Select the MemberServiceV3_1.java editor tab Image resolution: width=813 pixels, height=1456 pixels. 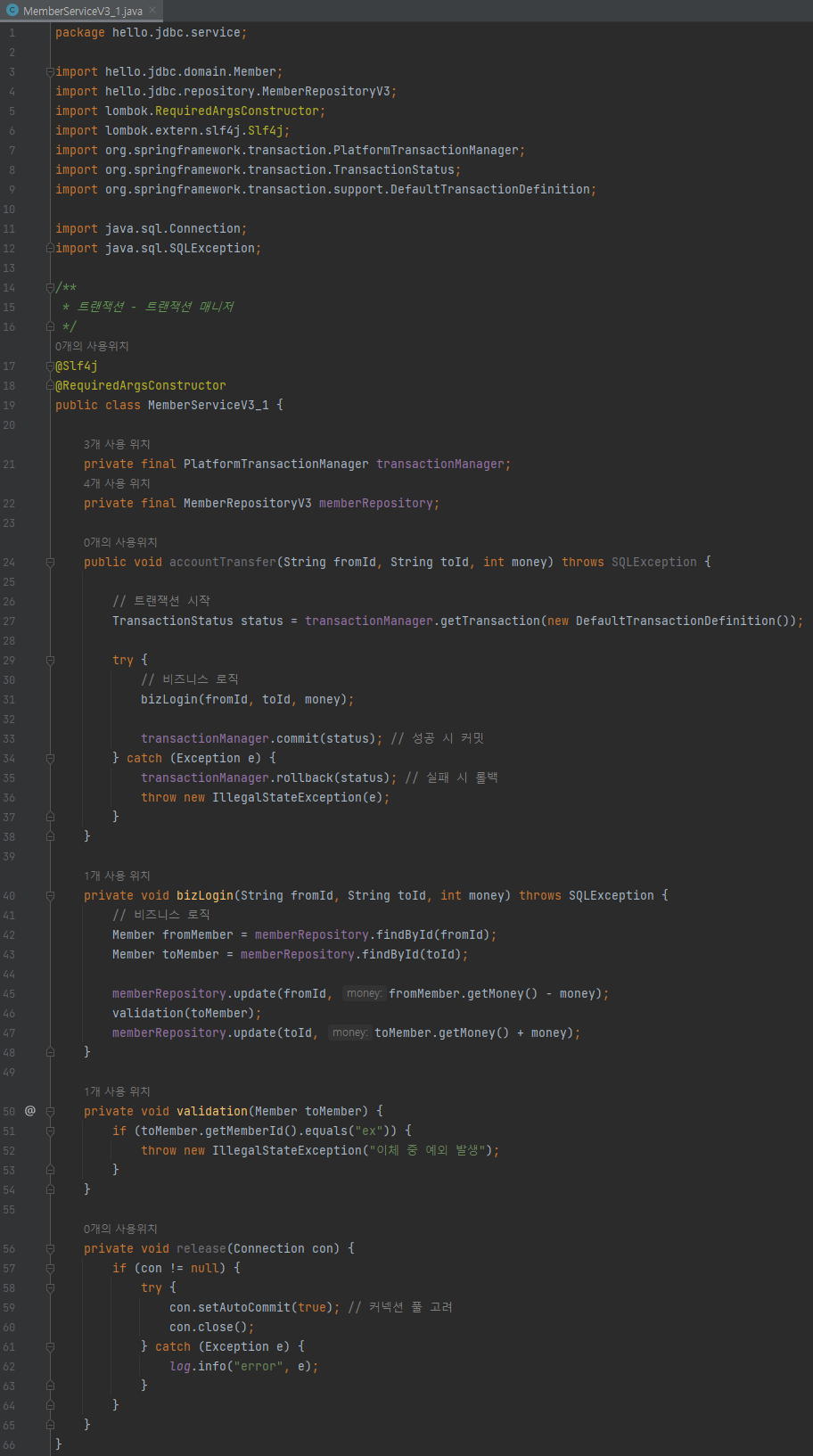point(81,11)
